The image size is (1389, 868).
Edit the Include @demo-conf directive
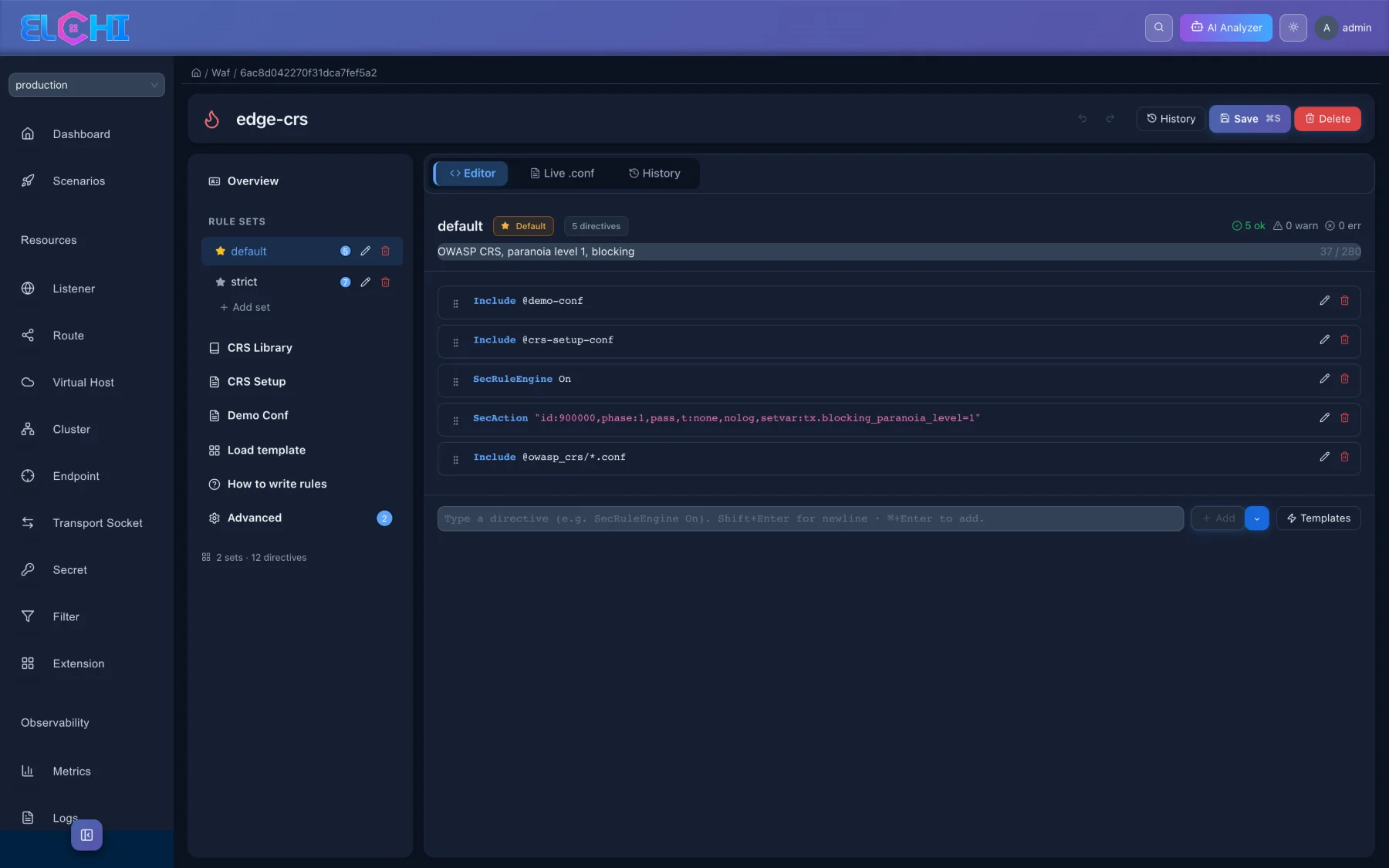[x=1324, y=301]
